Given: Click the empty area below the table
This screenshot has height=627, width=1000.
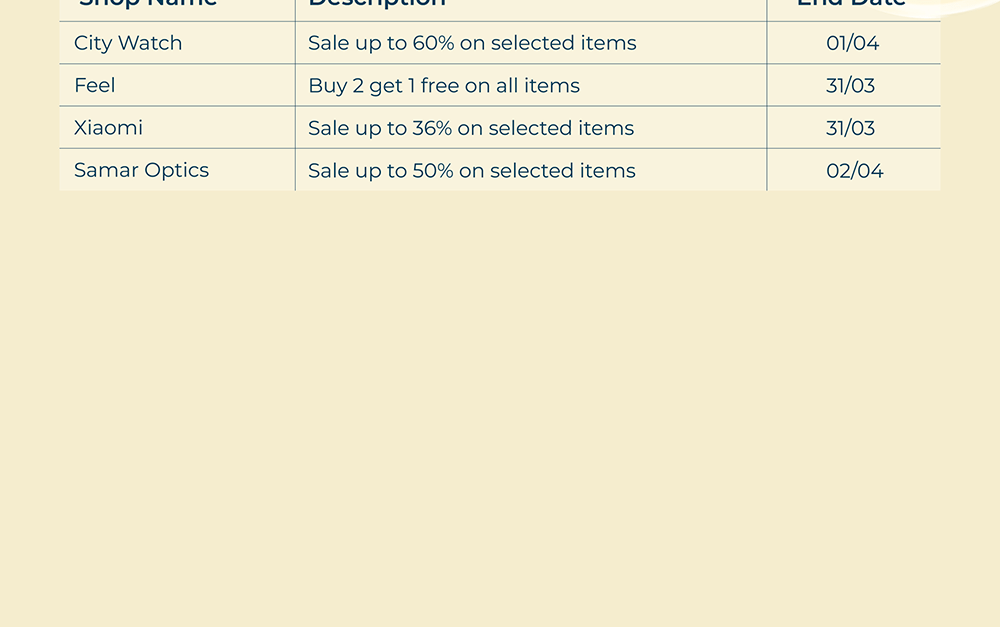Looking at the screenshot, I should (500, 400).
